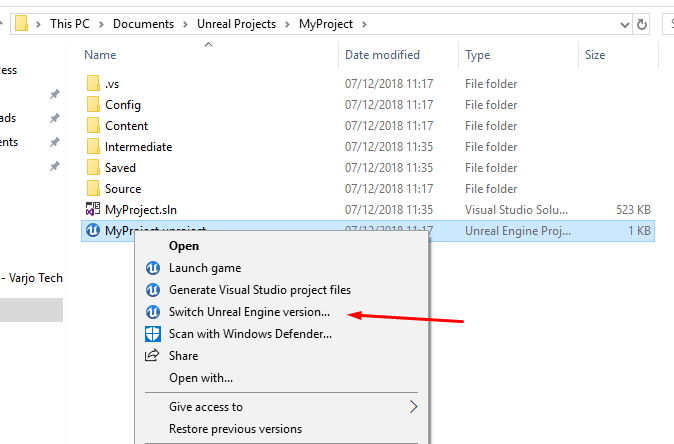Click the Intermediate folder icon

pos(93,147)
